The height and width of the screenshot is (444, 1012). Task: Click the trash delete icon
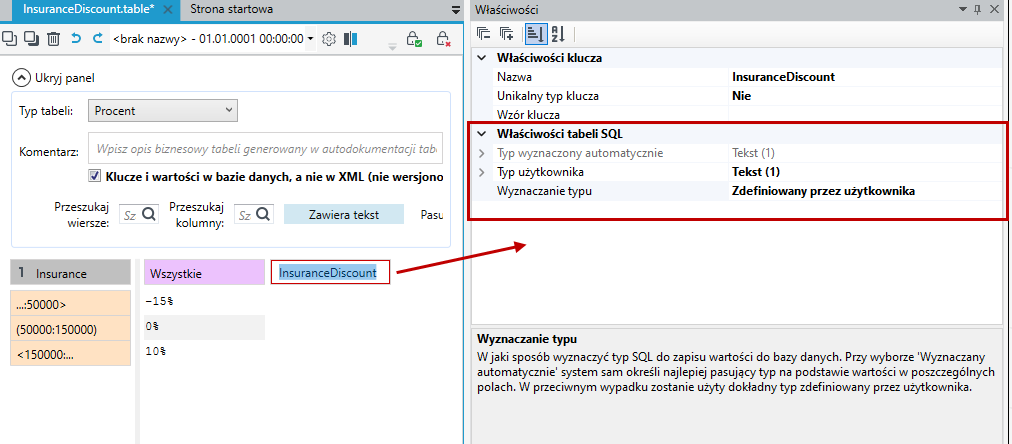54,39
